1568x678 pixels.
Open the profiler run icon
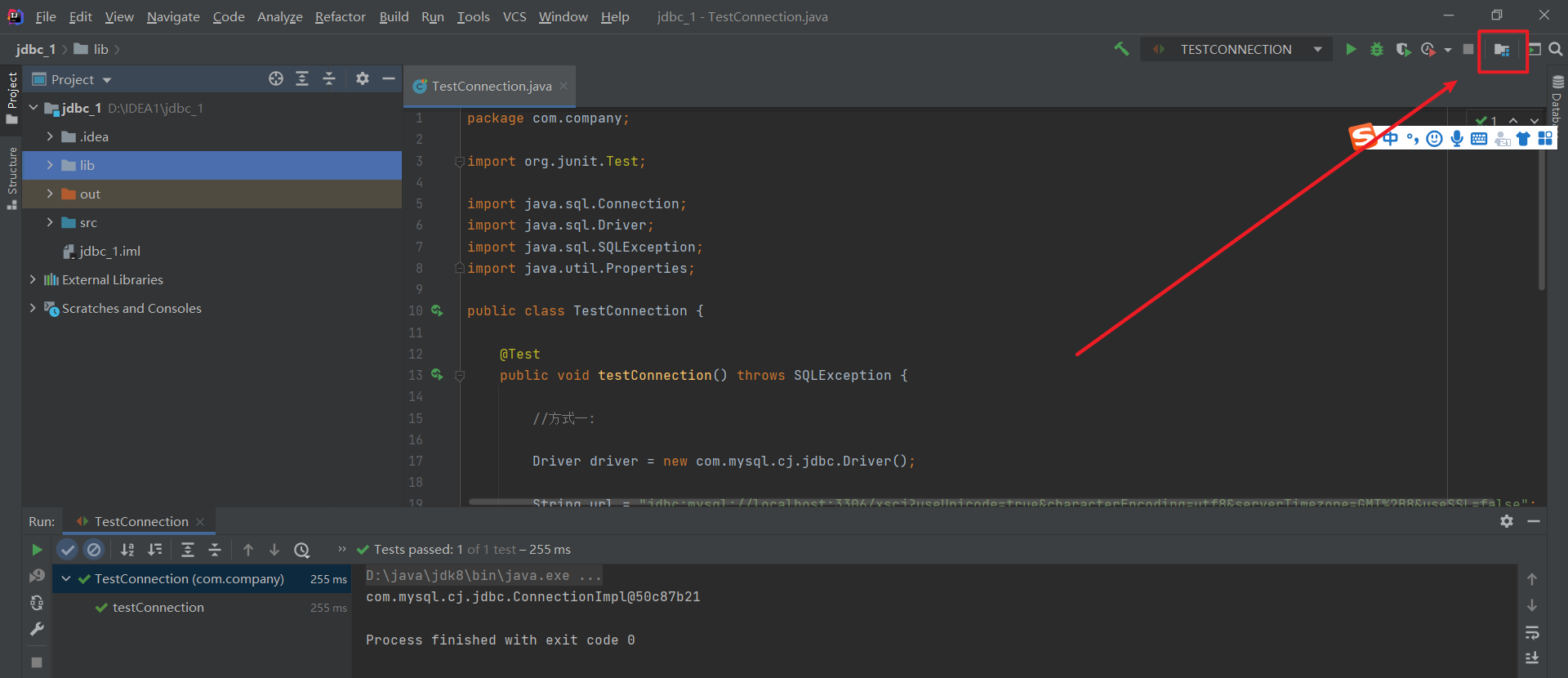point(1428,49)
